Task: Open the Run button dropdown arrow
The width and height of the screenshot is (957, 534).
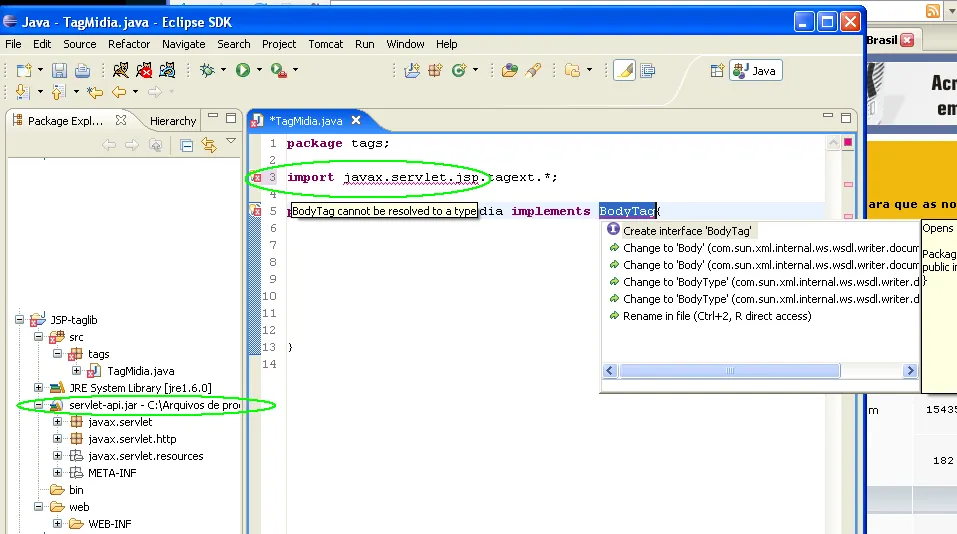Action: pos(259,70)
